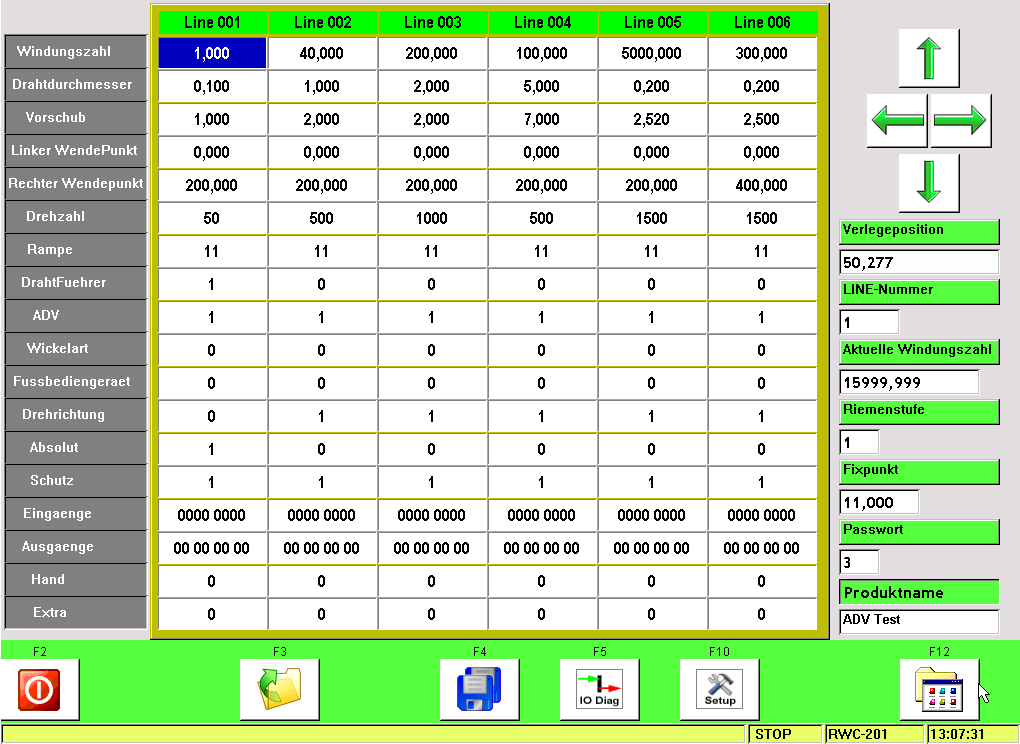Viewport: 1020px width, 744px height.
Task: Open Setup with the tools icon
Action: pos(720,690)
